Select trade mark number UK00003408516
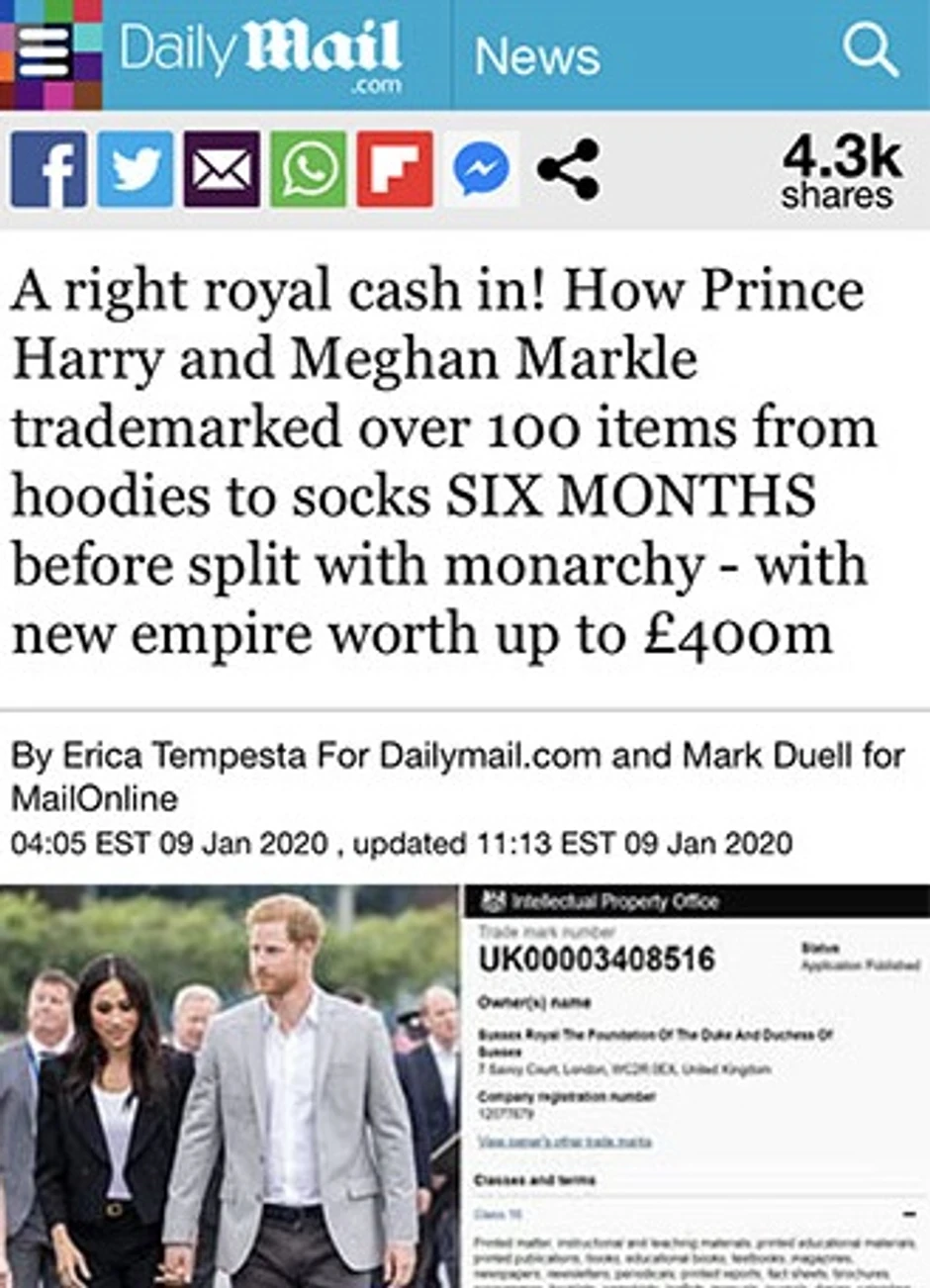The image size is (930, 1288). (596, 959)
